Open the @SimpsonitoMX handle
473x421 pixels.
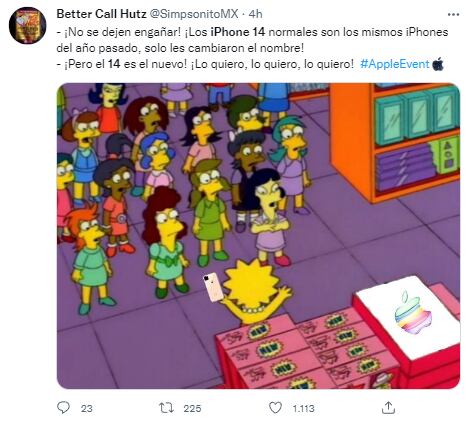194,14
